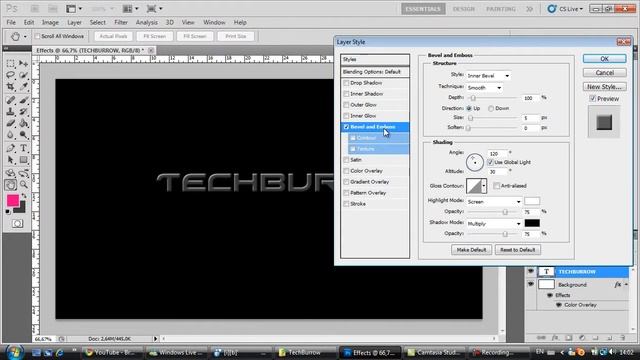640x360 pixels.
Task: Select the Paint Bucket tool
Action: coord(24,123)
